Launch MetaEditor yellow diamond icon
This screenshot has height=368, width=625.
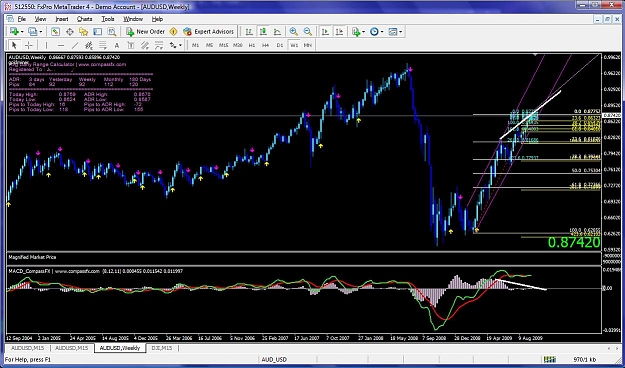(173, 31)
